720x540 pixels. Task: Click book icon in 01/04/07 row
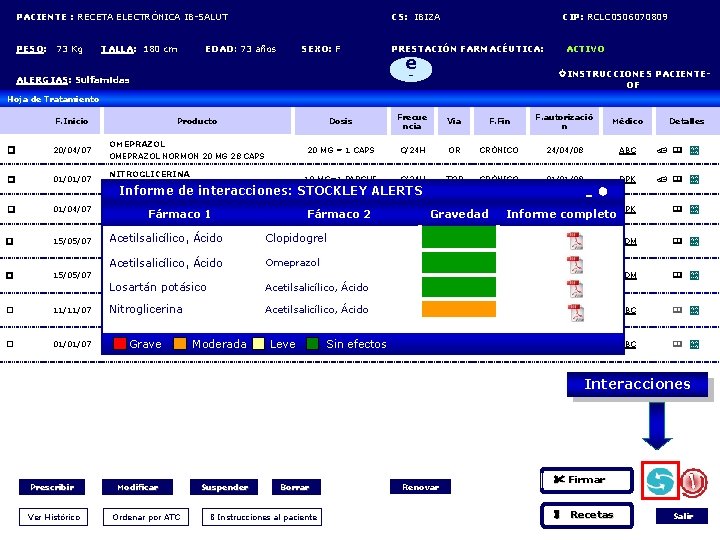(x=677, y=209)
